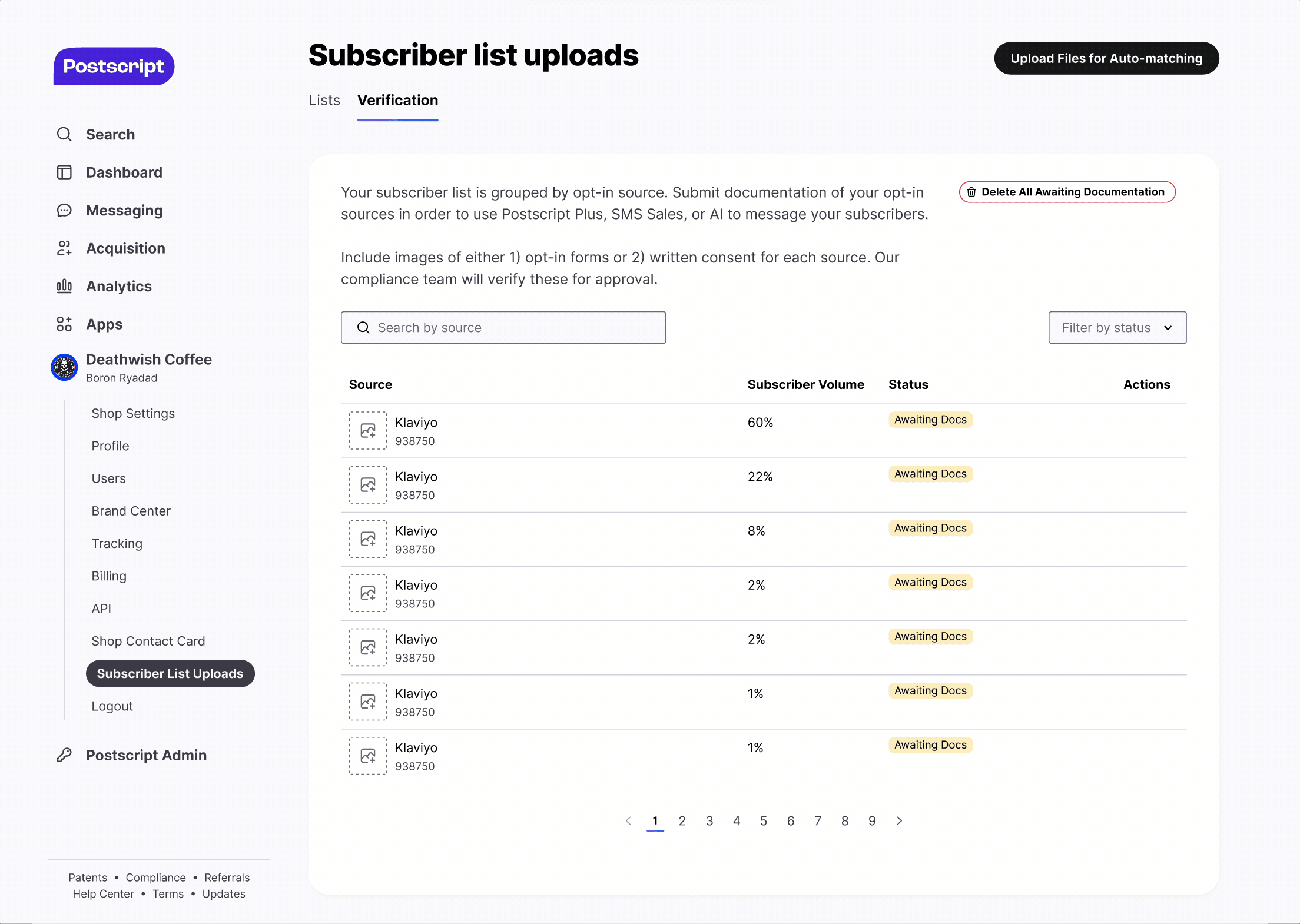Open Dashboard via its sidebar icon
Image resolution: width=1300 pixels, height=924 pixels.
click(64, 172)
